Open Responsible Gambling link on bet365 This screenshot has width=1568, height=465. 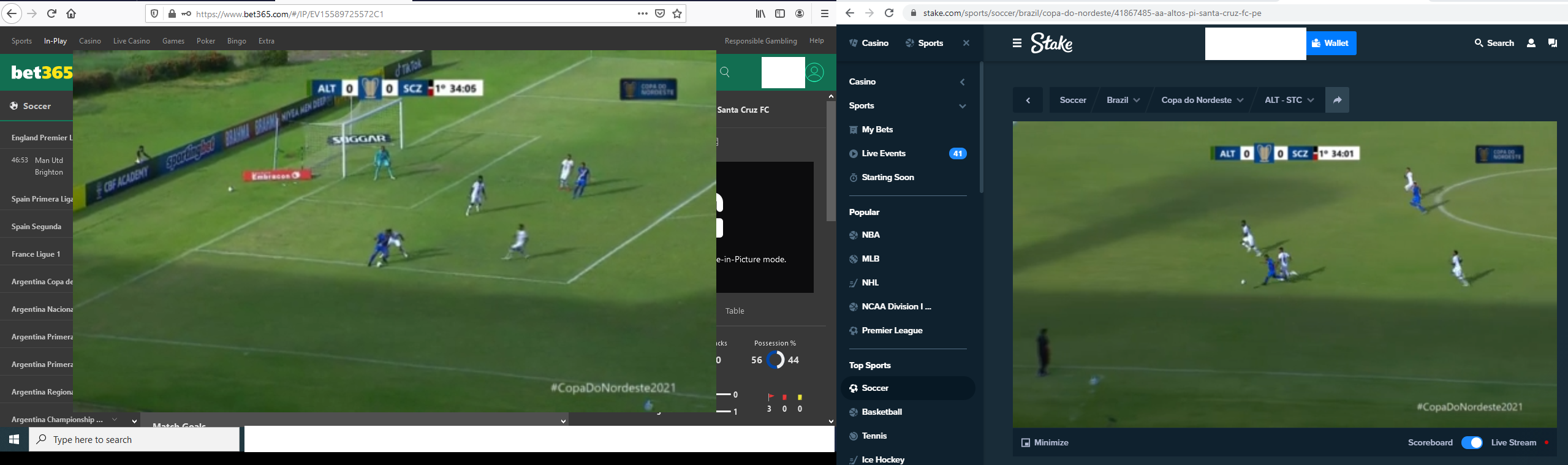click(760, 41)
